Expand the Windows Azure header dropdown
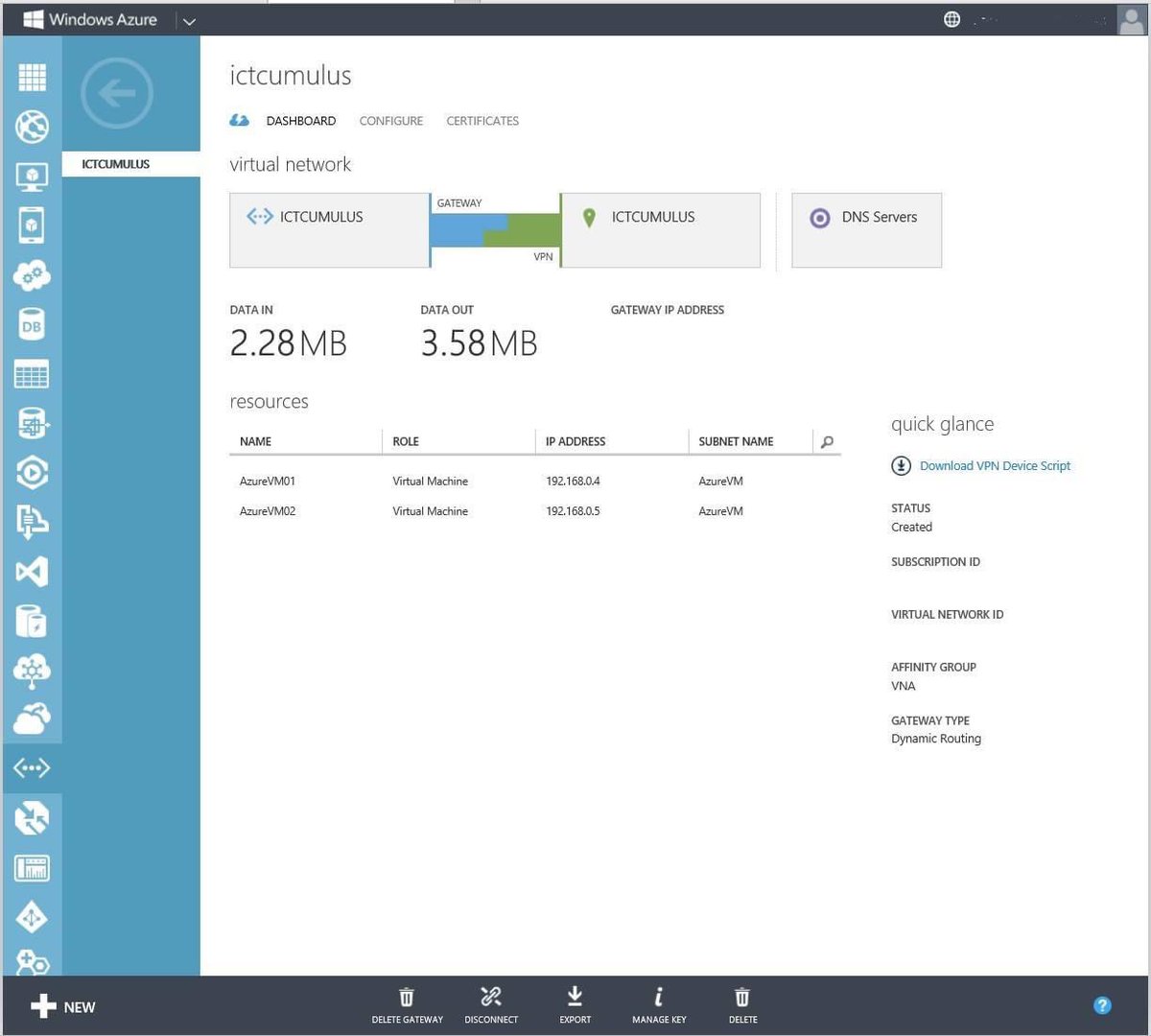The width and height of the screenshot is (1151, 1036). [189, 21]
